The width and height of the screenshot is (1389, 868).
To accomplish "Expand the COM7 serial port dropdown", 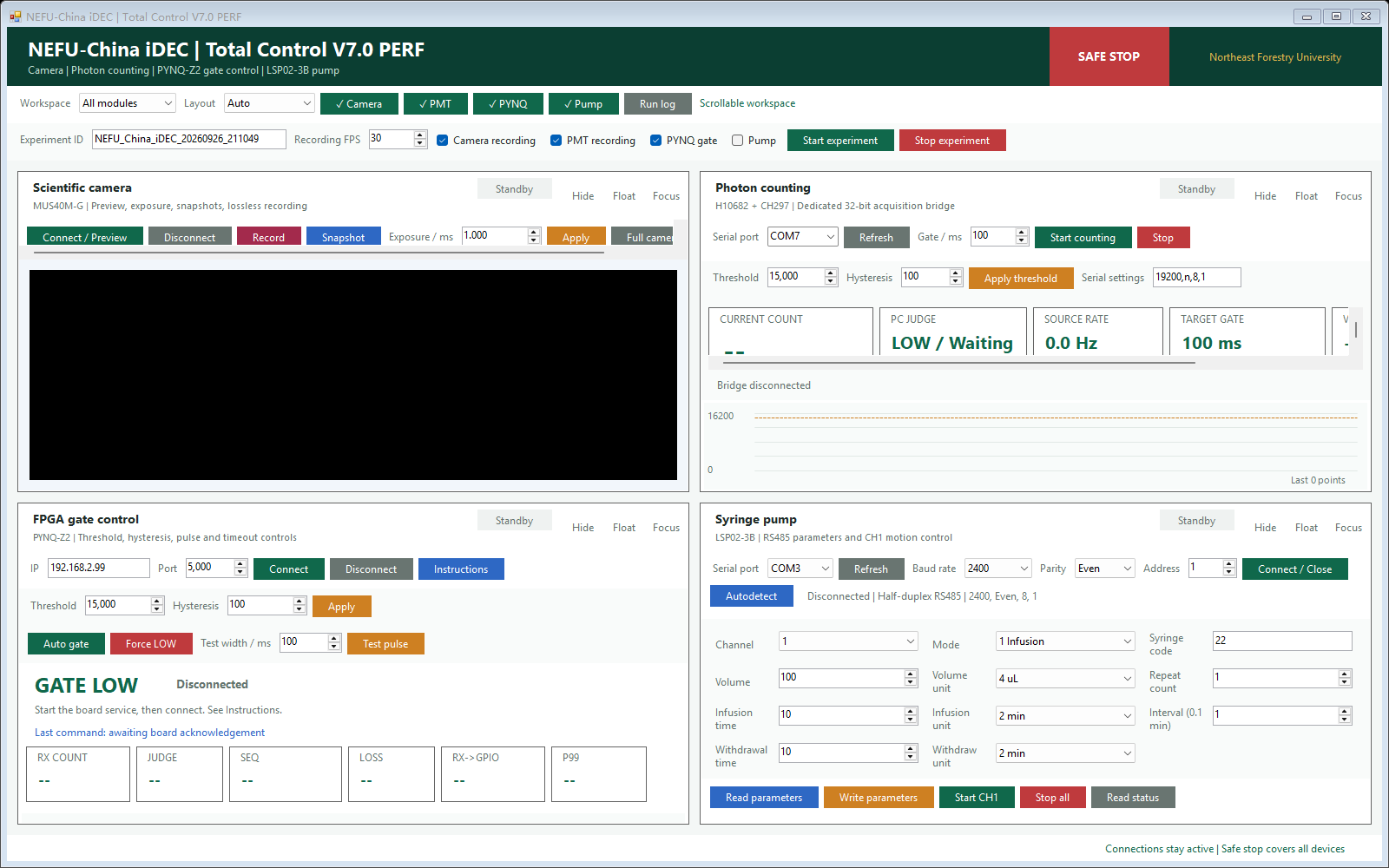I will point(803,236).
